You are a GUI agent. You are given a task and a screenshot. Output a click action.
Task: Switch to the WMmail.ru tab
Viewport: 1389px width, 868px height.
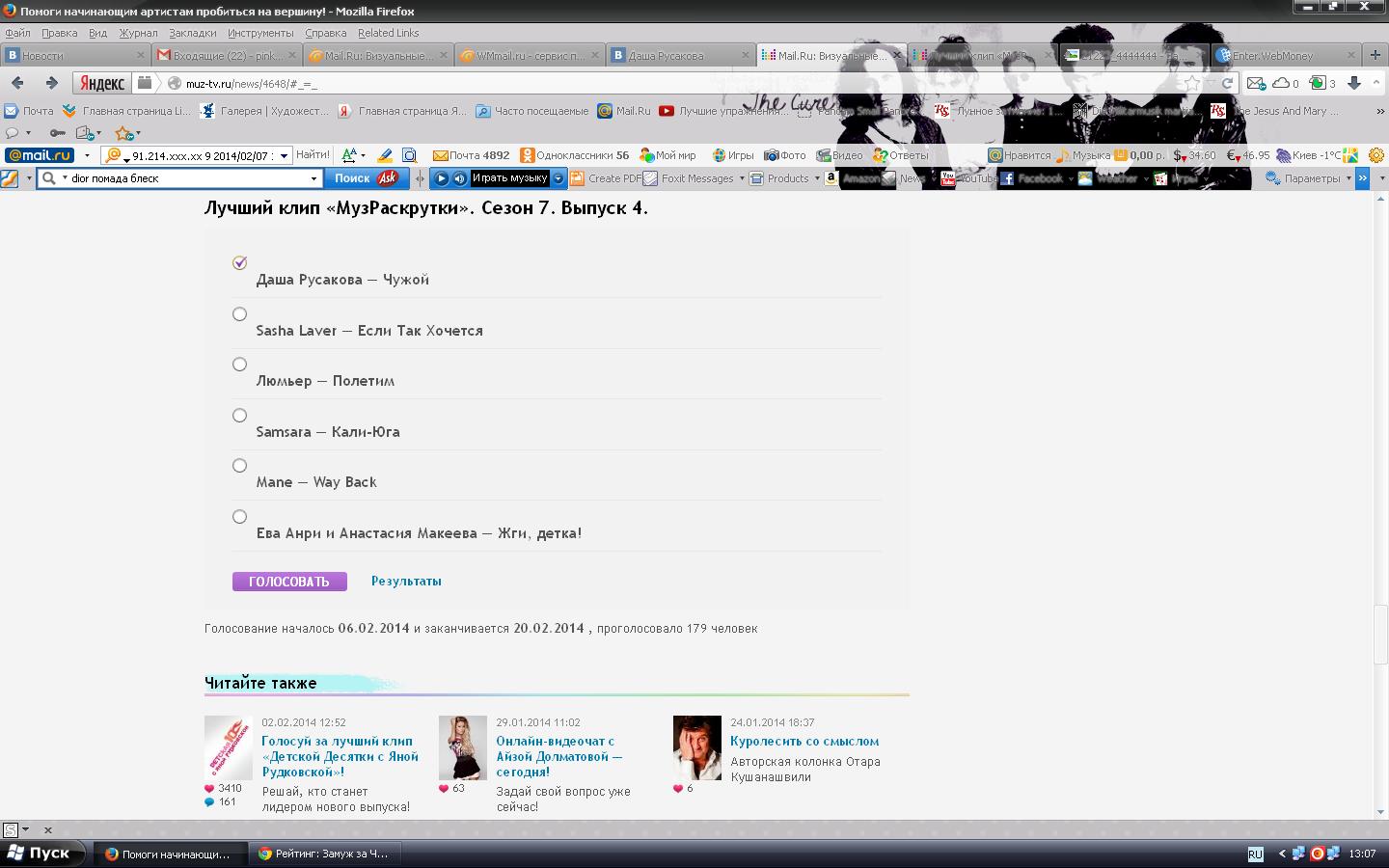[x=530, y=55]
